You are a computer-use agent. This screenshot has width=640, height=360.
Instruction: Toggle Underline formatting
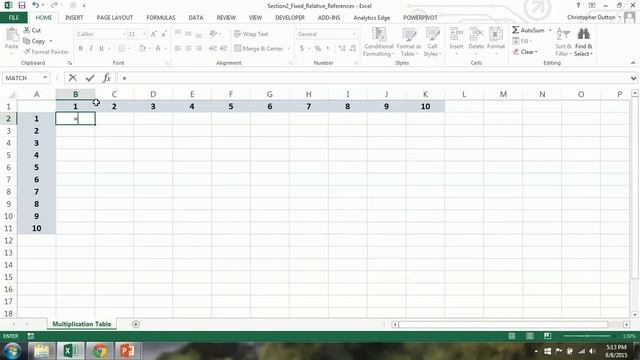[x=101, y=48]
